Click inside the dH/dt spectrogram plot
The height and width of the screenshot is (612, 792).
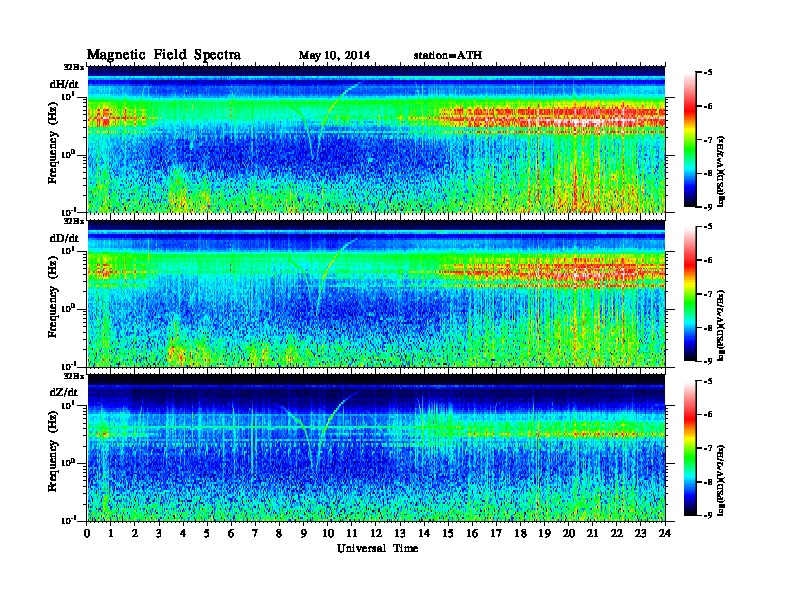376,139
